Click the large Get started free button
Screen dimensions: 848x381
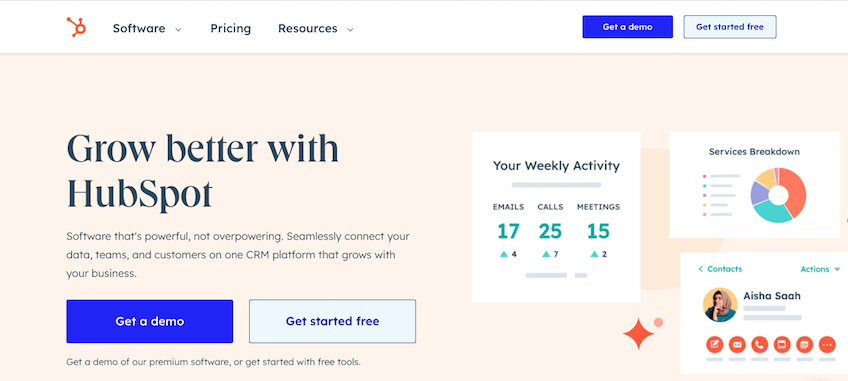[333, 321]
